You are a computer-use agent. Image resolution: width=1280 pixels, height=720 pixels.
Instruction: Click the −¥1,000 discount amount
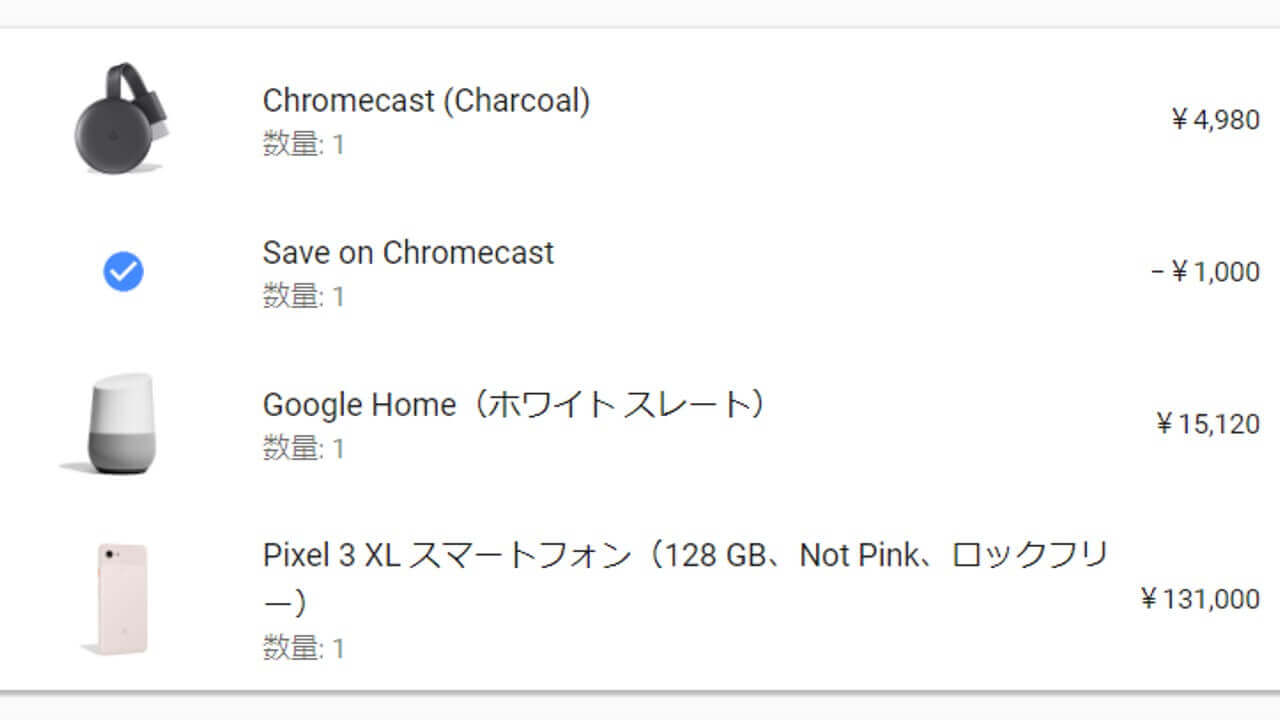coord(1205,272)
